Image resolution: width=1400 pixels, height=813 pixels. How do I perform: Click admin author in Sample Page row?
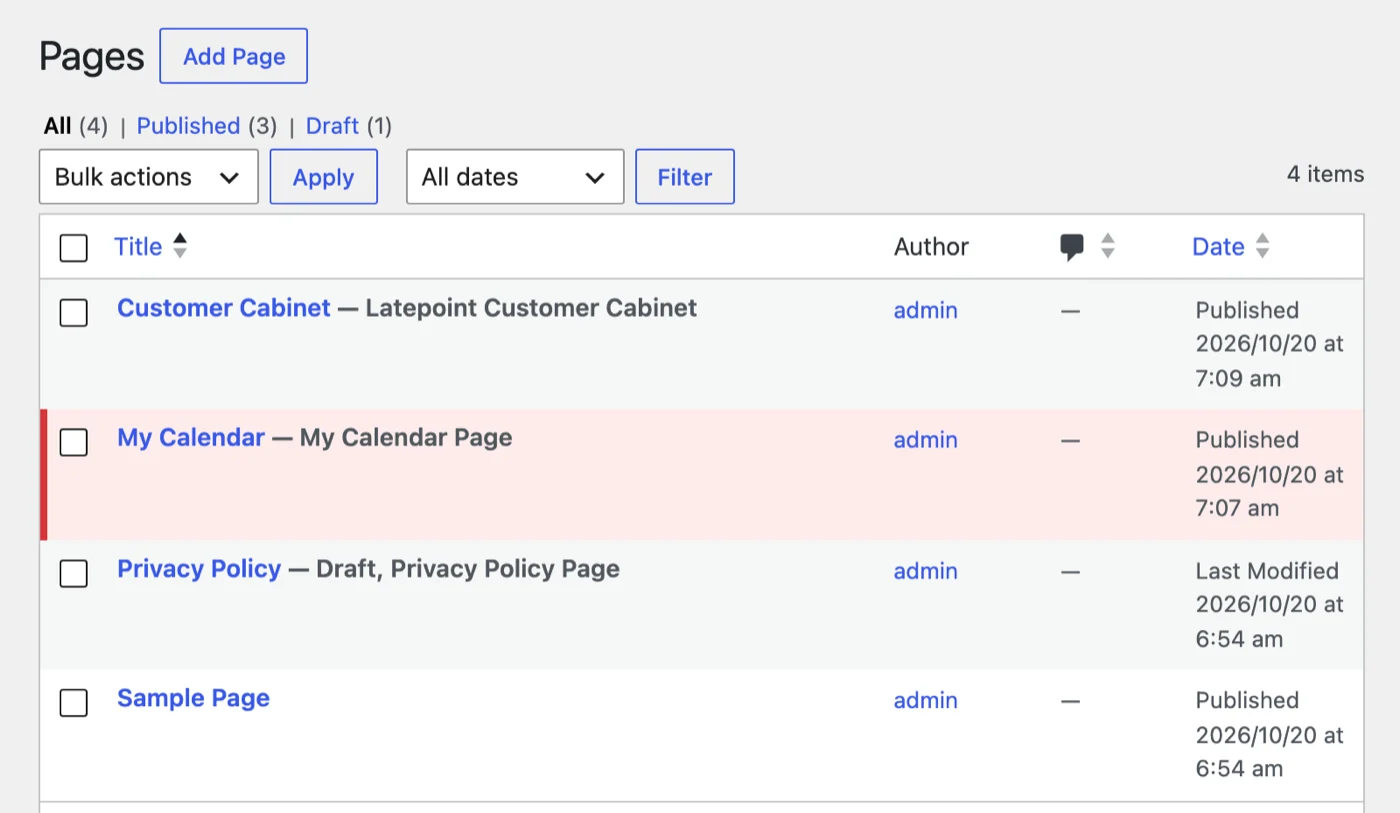pyautogui.click(x=925, y=701)
